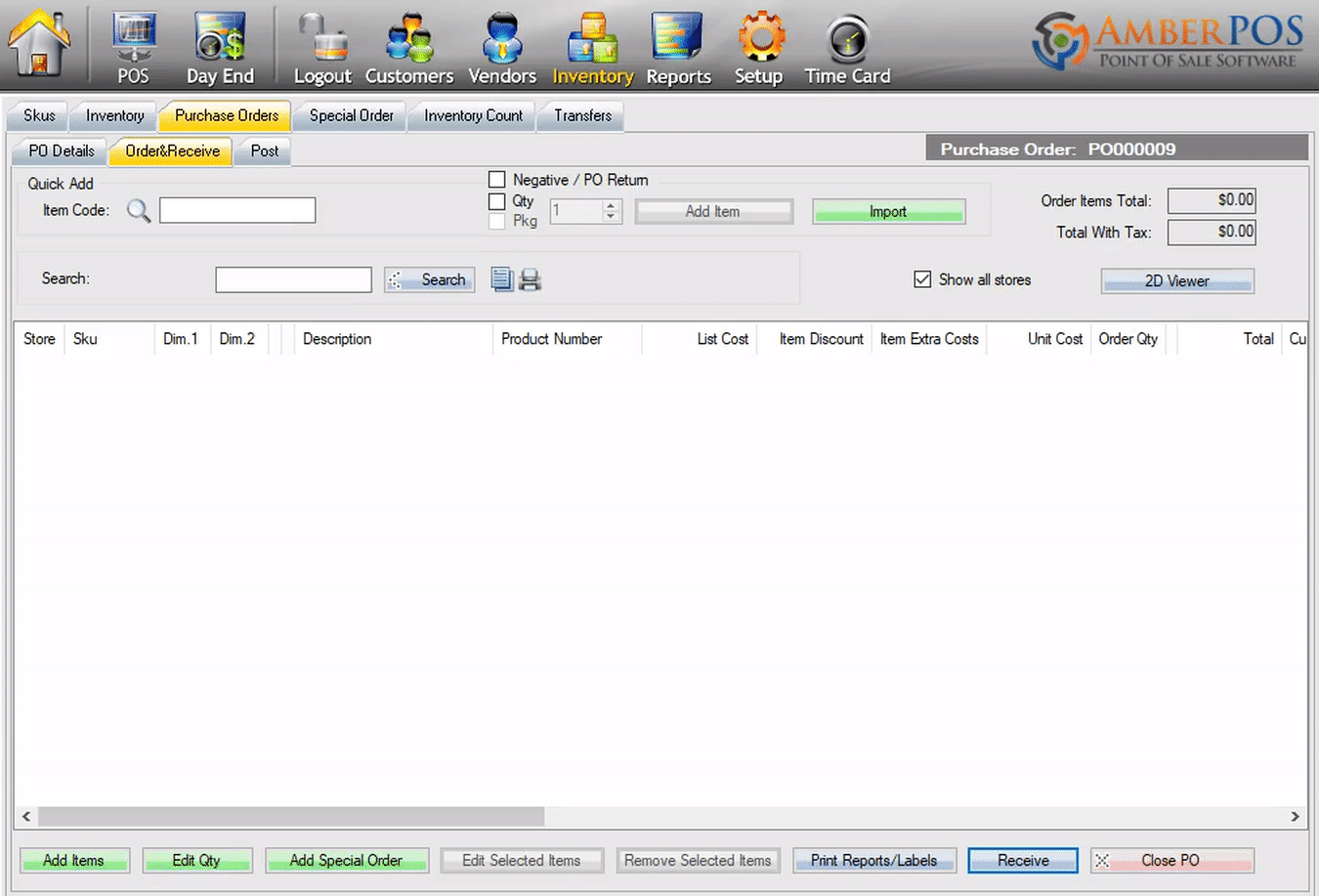The image size is (1319, 896).
Task: Click the Receive button
Action: click(x=1023, y=861)
